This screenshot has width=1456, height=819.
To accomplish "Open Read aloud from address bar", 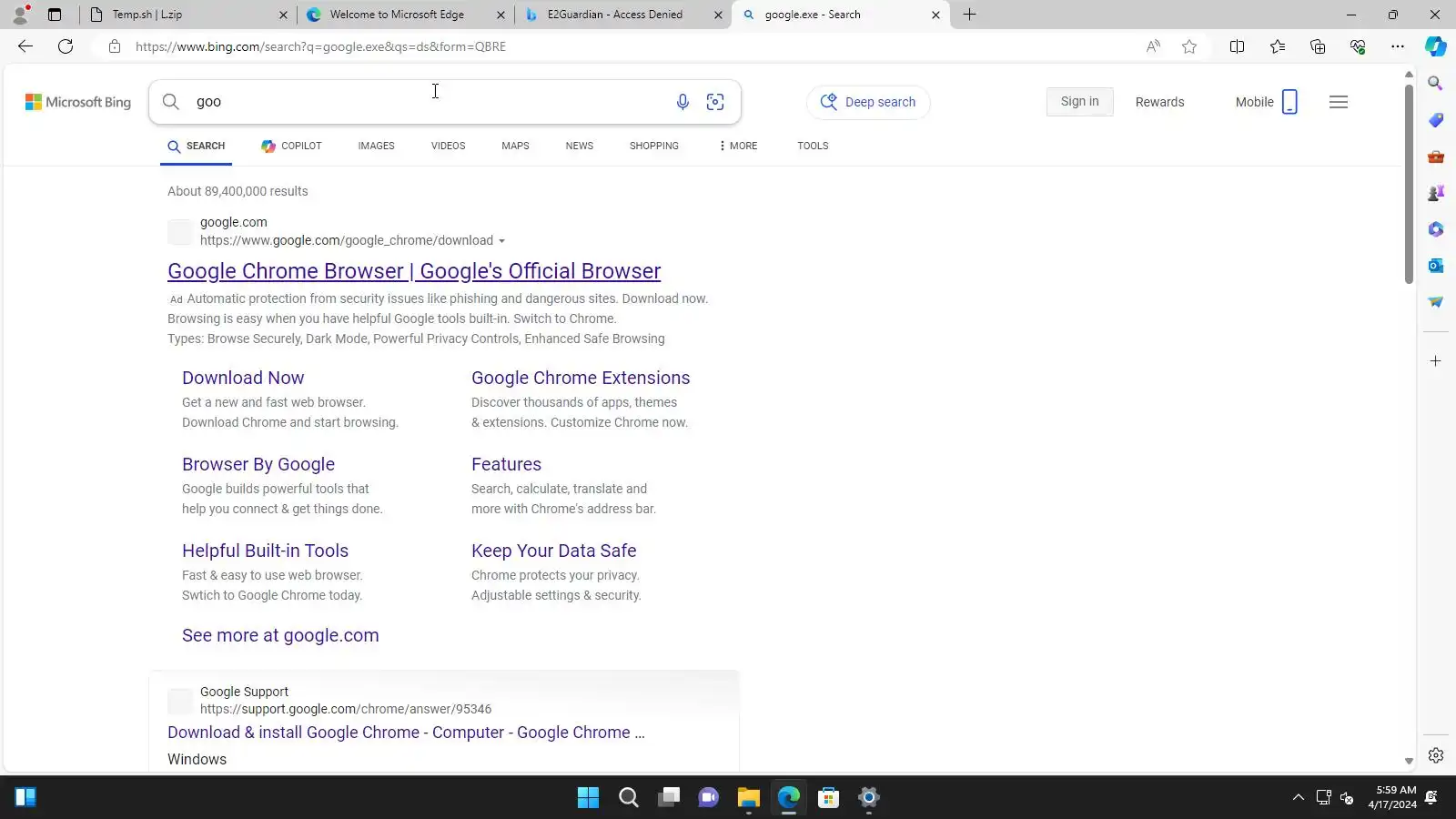I will click(1153, 46).
